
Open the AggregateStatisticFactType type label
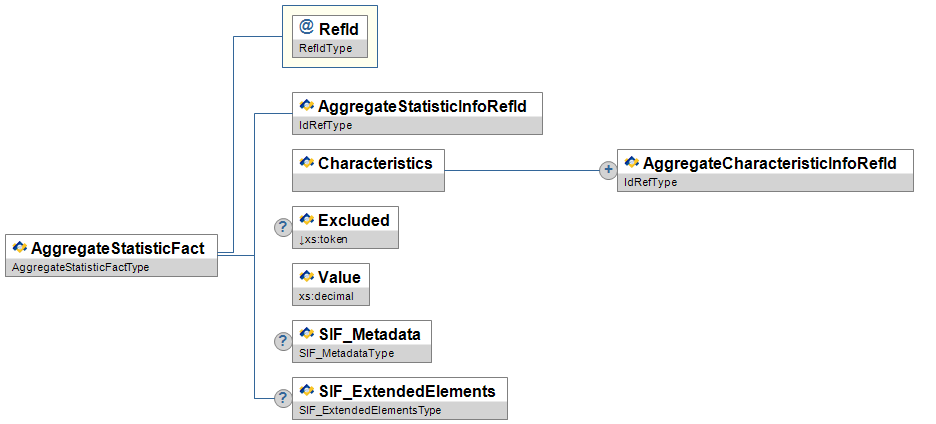pyautogui.click(x=80, y=267)
